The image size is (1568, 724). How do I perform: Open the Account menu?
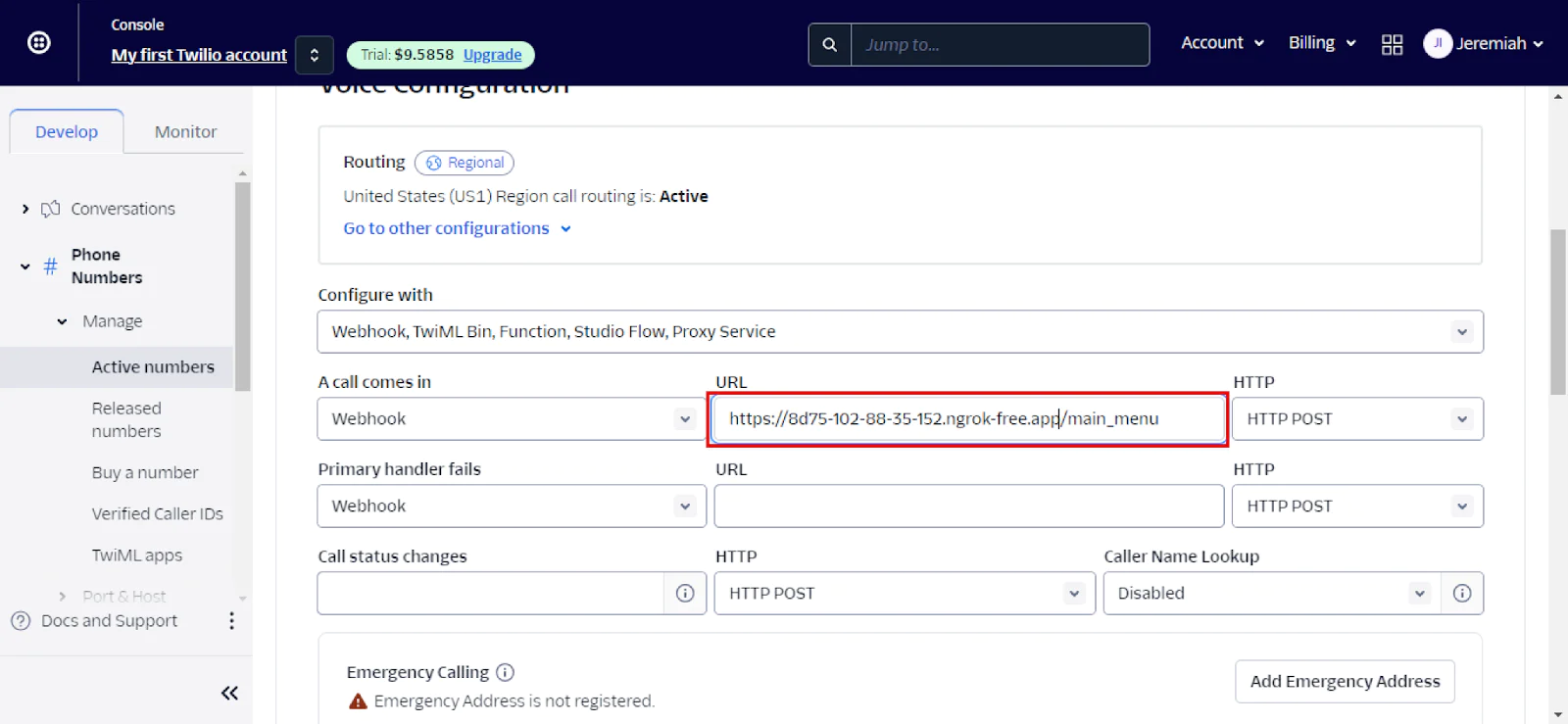click(1222, 43)
